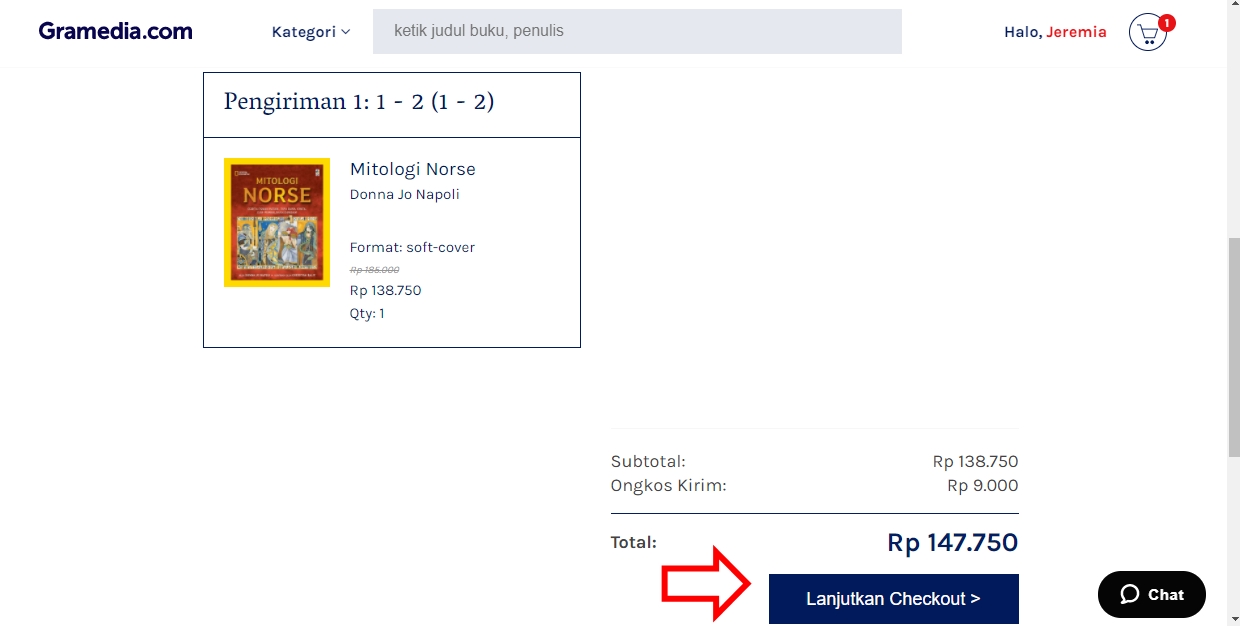Screen dimensions: 1240x626
Task: Click the chevron next to Kategori
Action: pyautogui.click(x=346, y=32)
